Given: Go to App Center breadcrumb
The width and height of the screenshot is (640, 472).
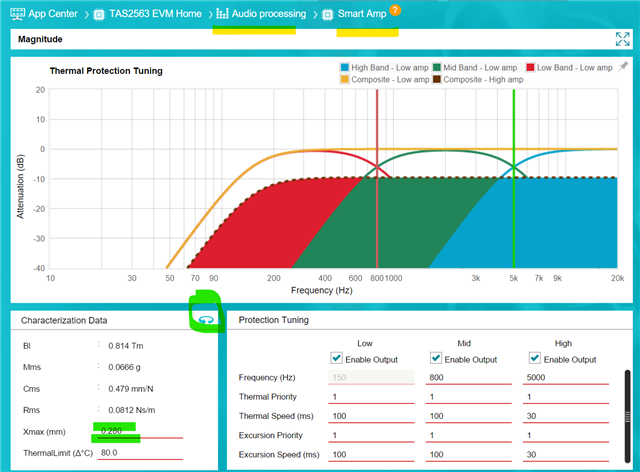Looking at the screenshot, I should pyautogui.click(x=53, y=14).
